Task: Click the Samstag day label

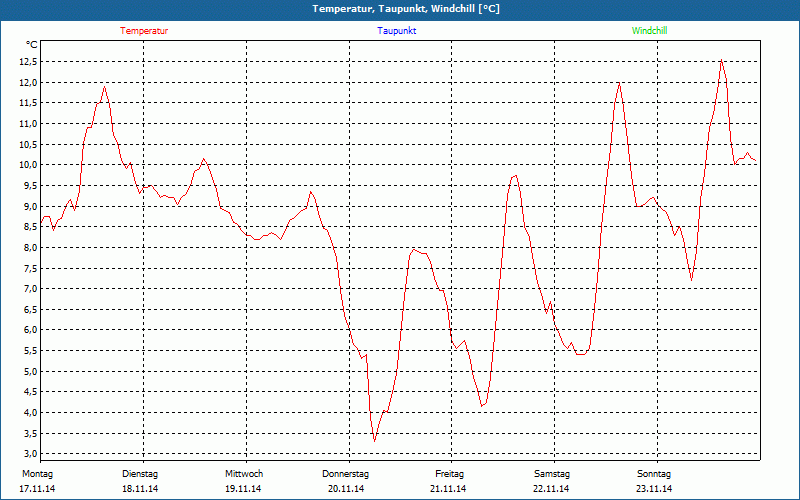Action: (x=552, y=474)
